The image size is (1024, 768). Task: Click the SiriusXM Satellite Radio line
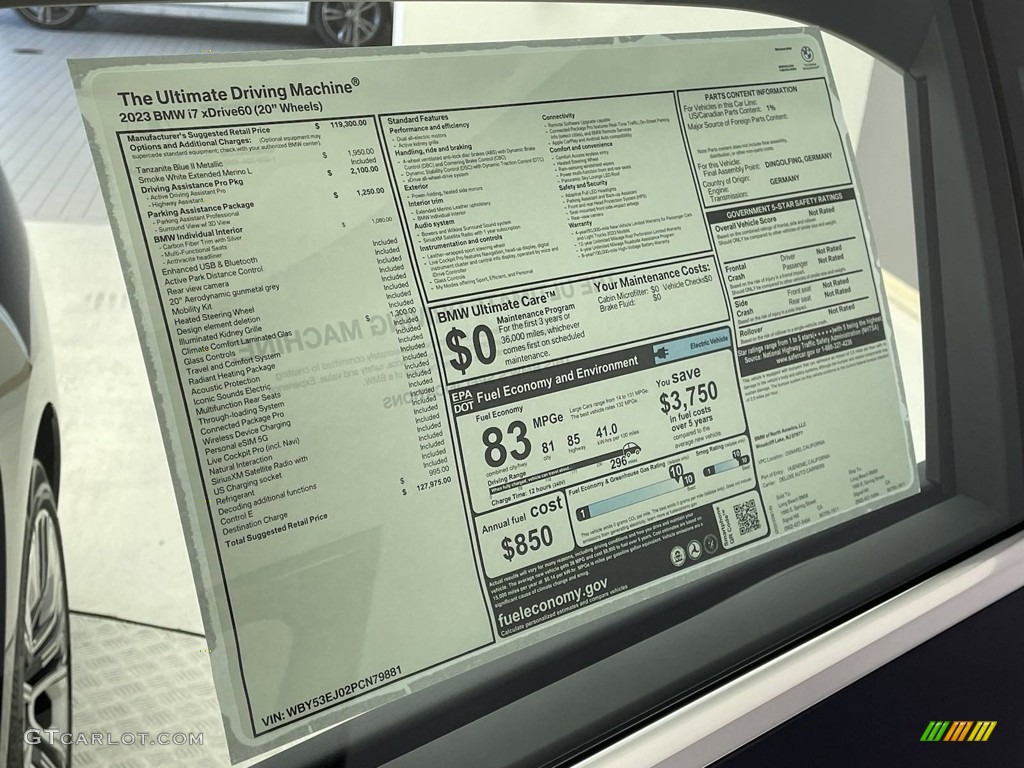[260, 471]
